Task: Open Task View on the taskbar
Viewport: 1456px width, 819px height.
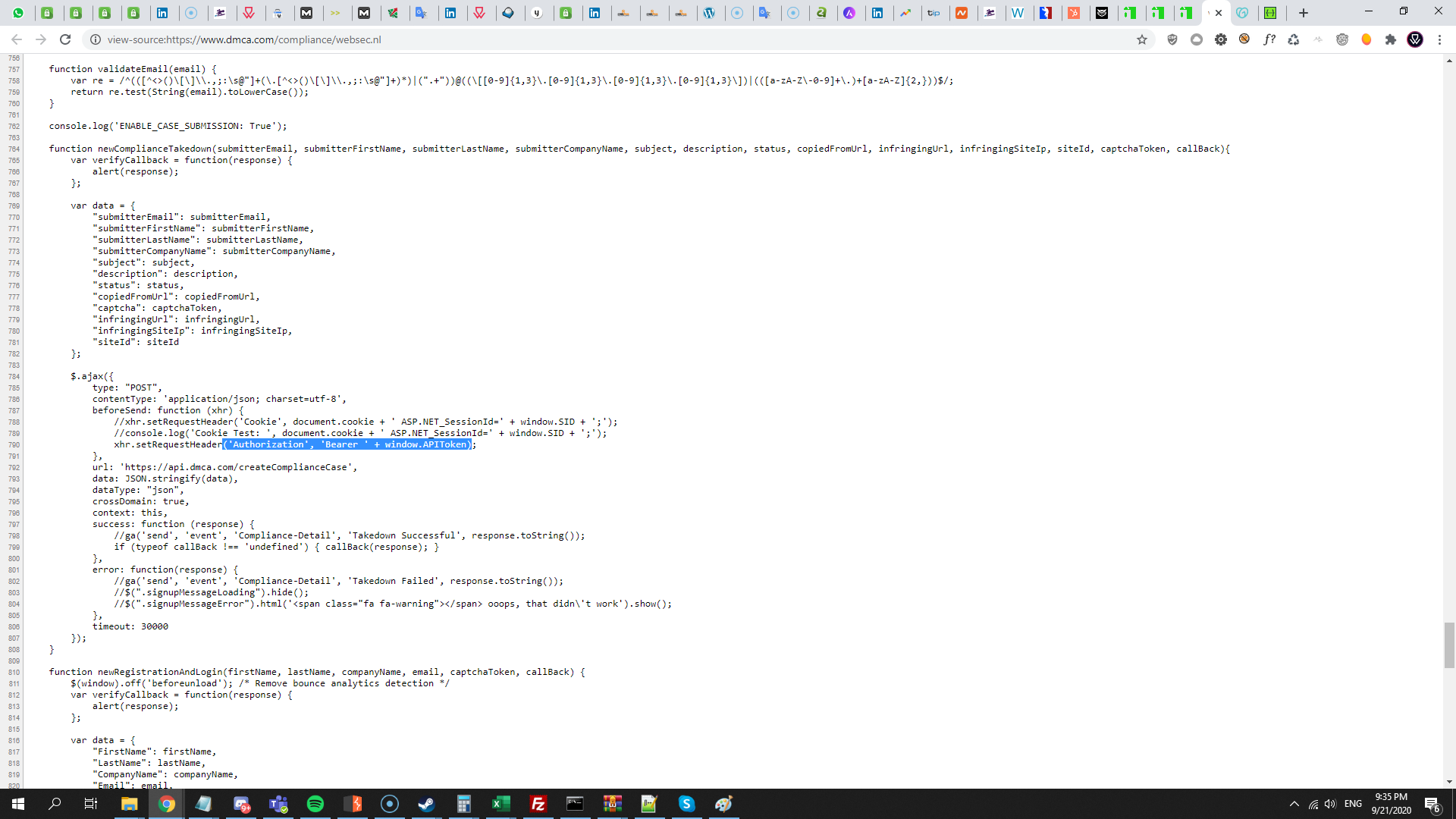Action: (x=91, y=804)
